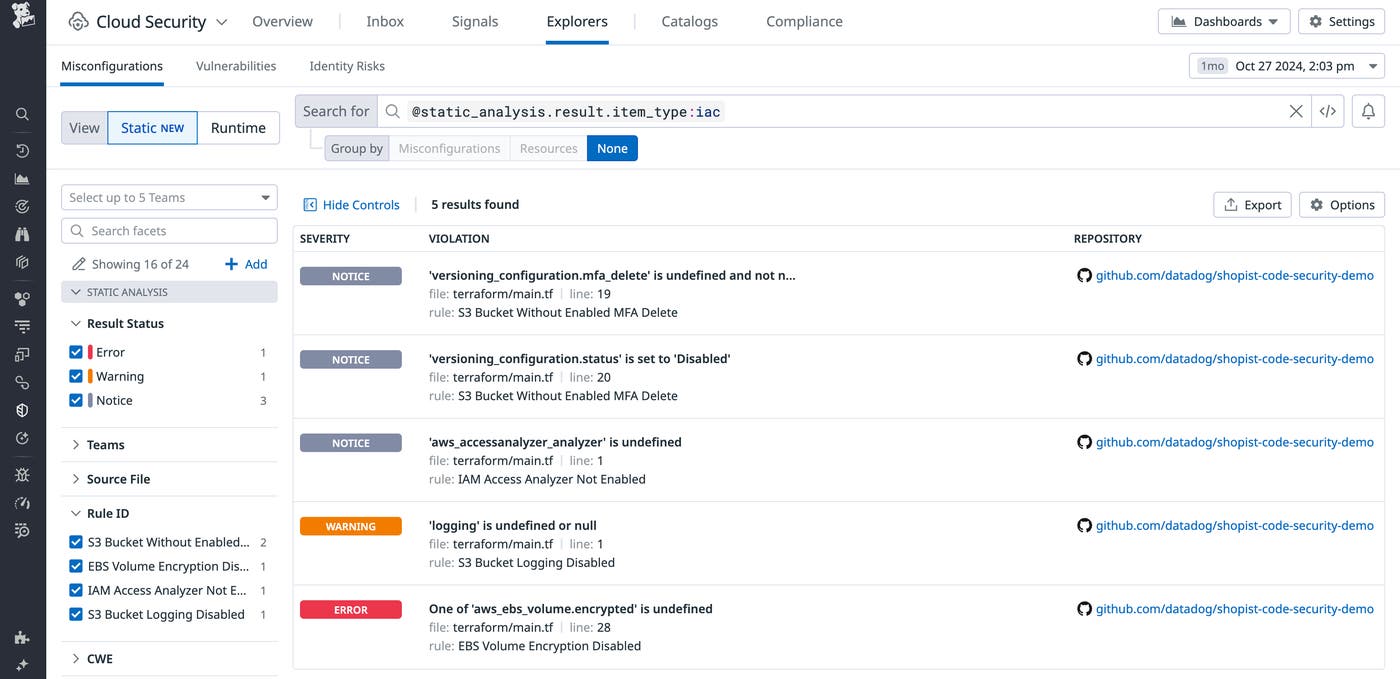This screenshot has width=1400, height=679.
Task: Click the Export button above the results table
Action: [x=1252, y=204]
